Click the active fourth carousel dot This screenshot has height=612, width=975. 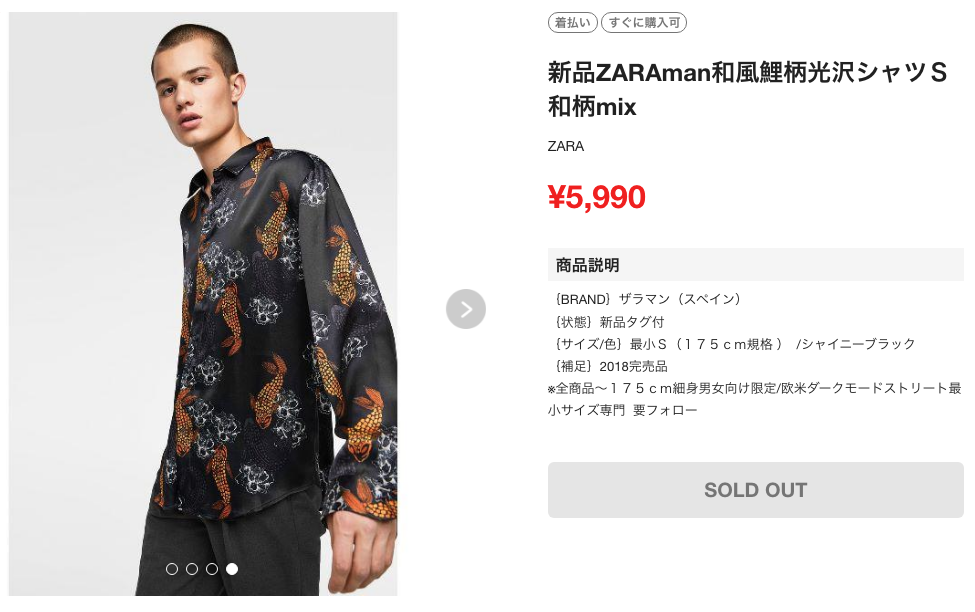232,569
